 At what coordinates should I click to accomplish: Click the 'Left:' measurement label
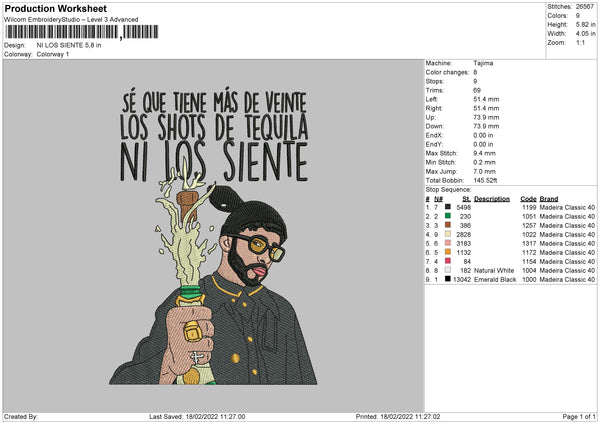click(432, 99)
